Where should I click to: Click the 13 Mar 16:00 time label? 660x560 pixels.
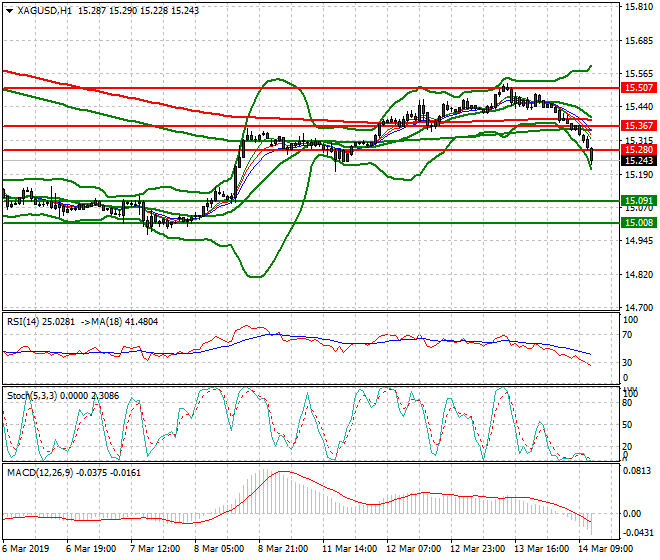pos(541,549)
